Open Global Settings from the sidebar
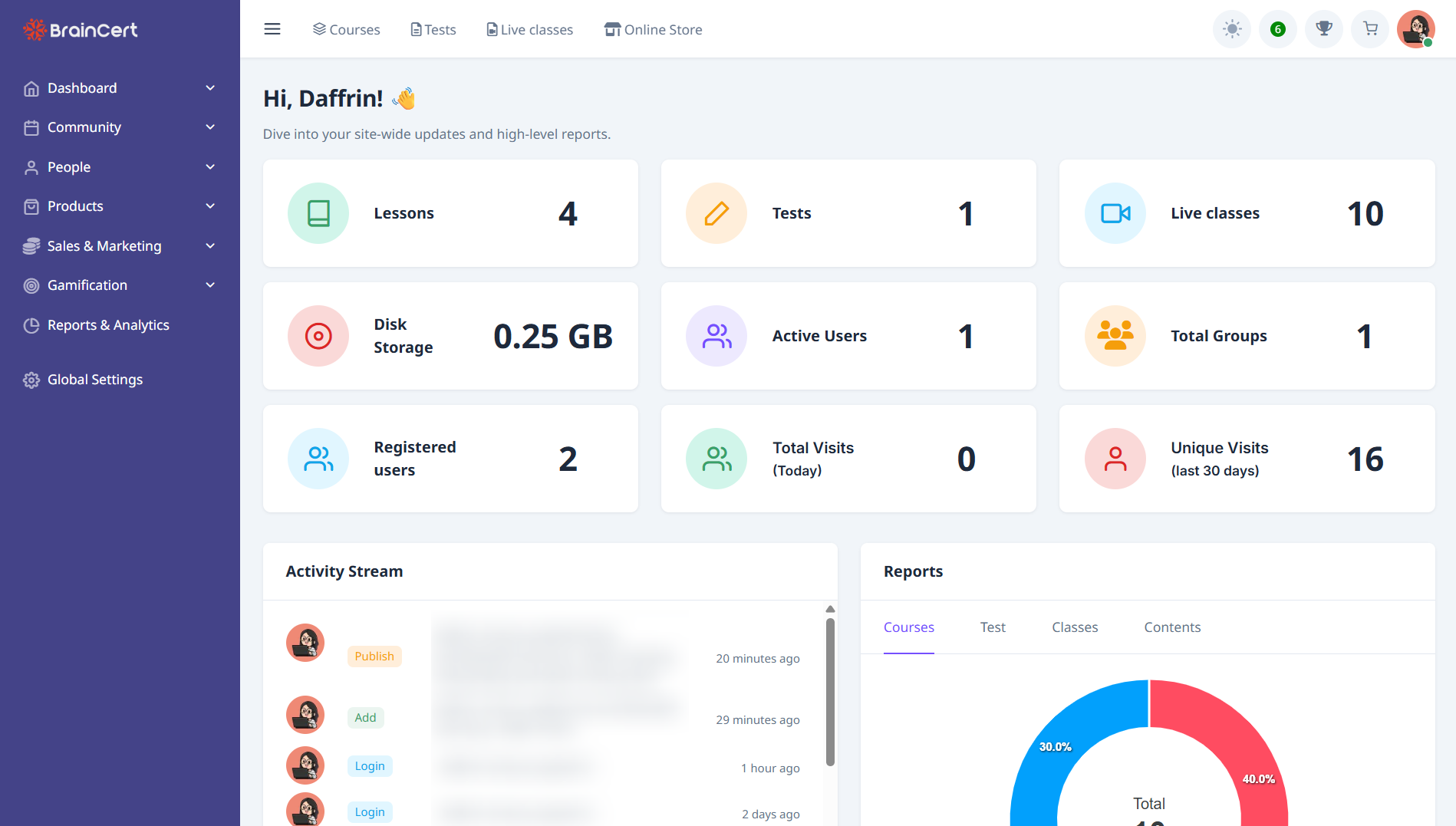This screenshot has width=1456, height=826. (94, 379)
